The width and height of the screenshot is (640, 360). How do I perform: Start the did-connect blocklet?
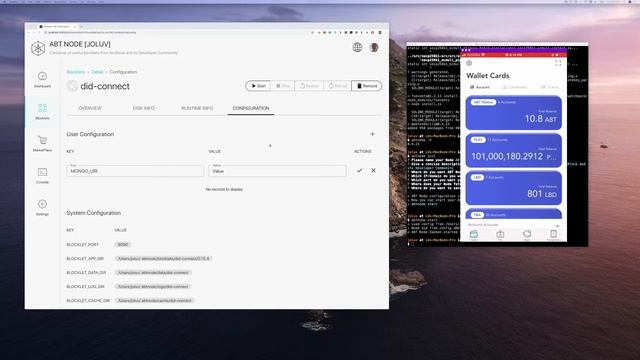pyautogui.click(x=258, y=86)
